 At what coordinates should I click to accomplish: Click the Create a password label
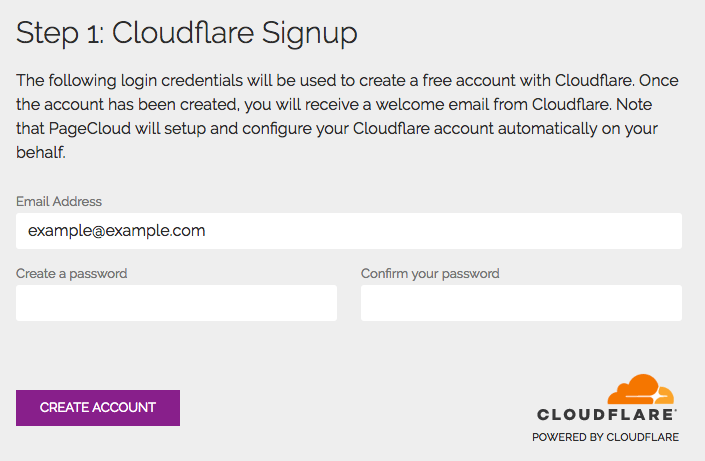[x=71, y=273]
